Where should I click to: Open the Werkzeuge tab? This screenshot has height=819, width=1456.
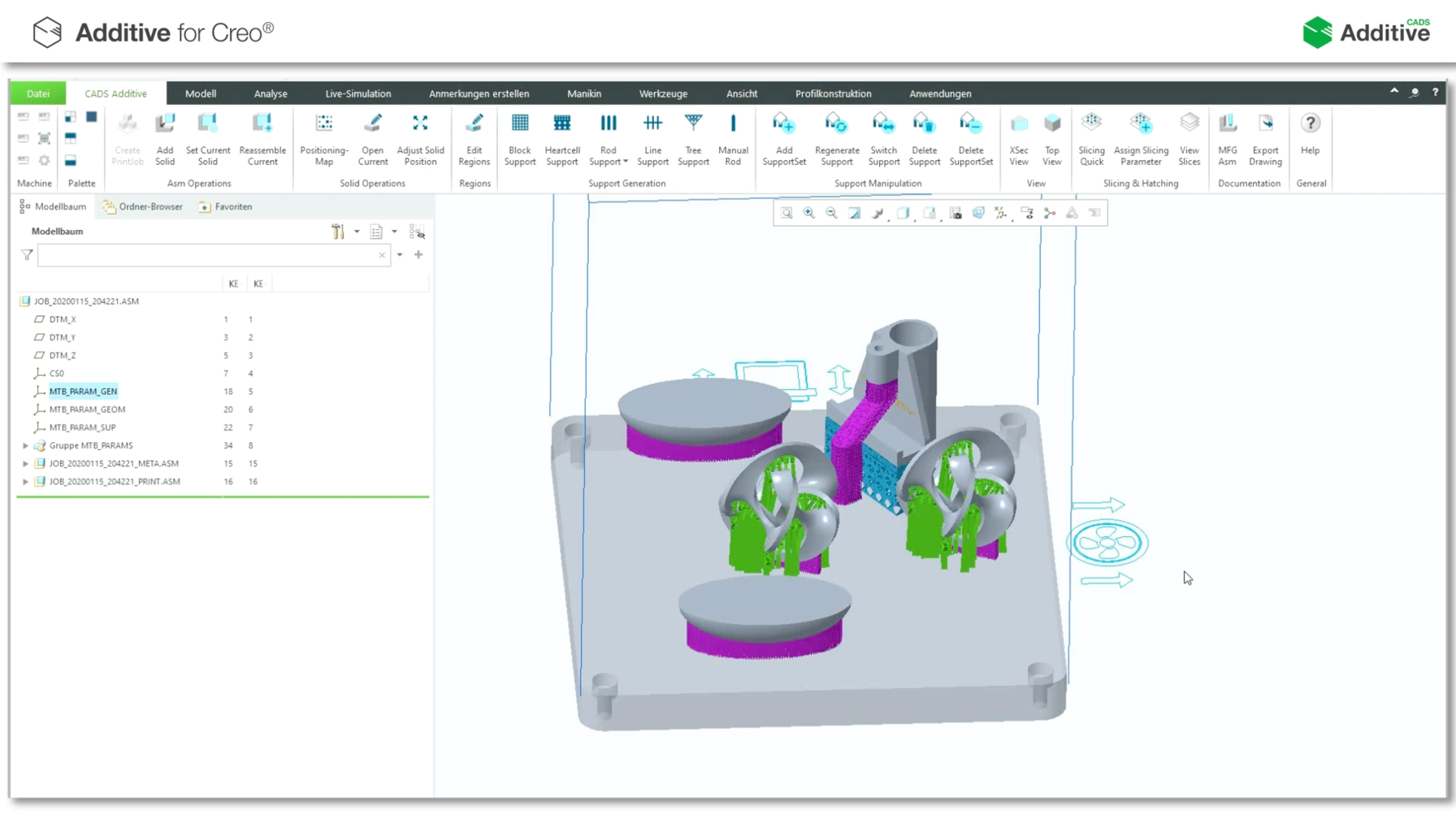(663, 93)
